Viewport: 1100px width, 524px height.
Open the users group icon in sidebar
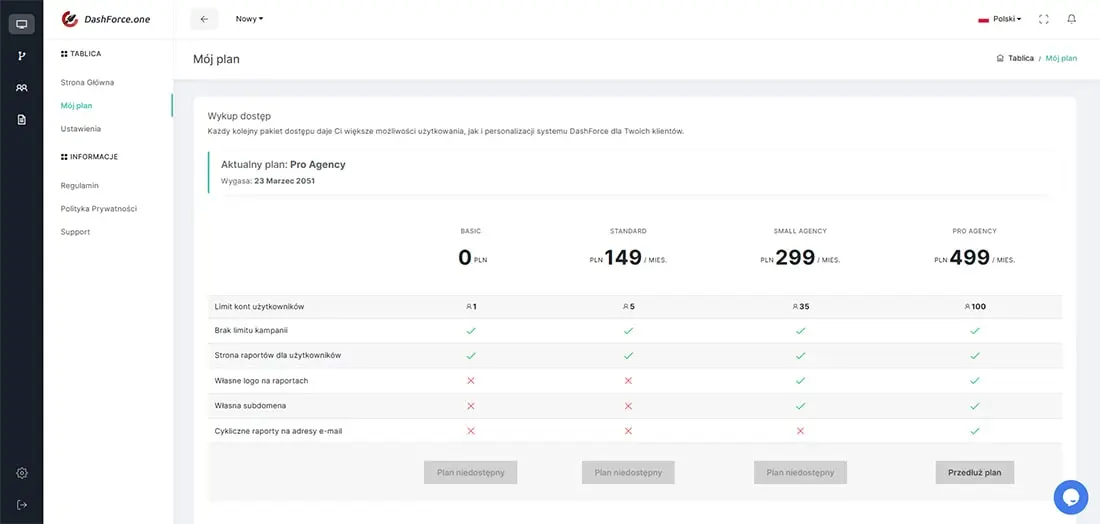(22, 88)
